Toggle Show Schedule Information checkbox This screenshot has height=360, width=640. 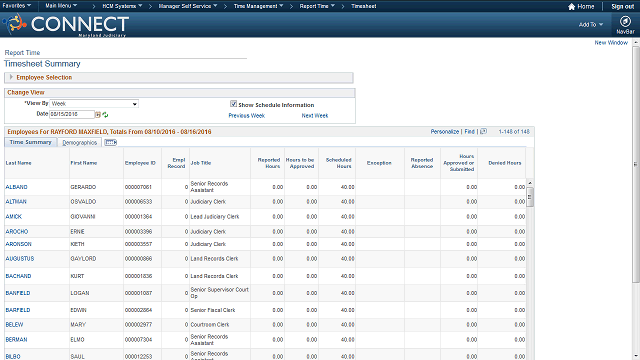coord(233,104)
